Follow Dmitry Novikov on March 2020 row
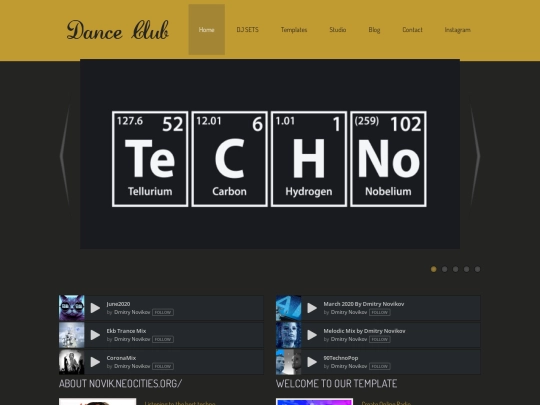This screenshot has width=540, height=405. [x=380, y=312]
